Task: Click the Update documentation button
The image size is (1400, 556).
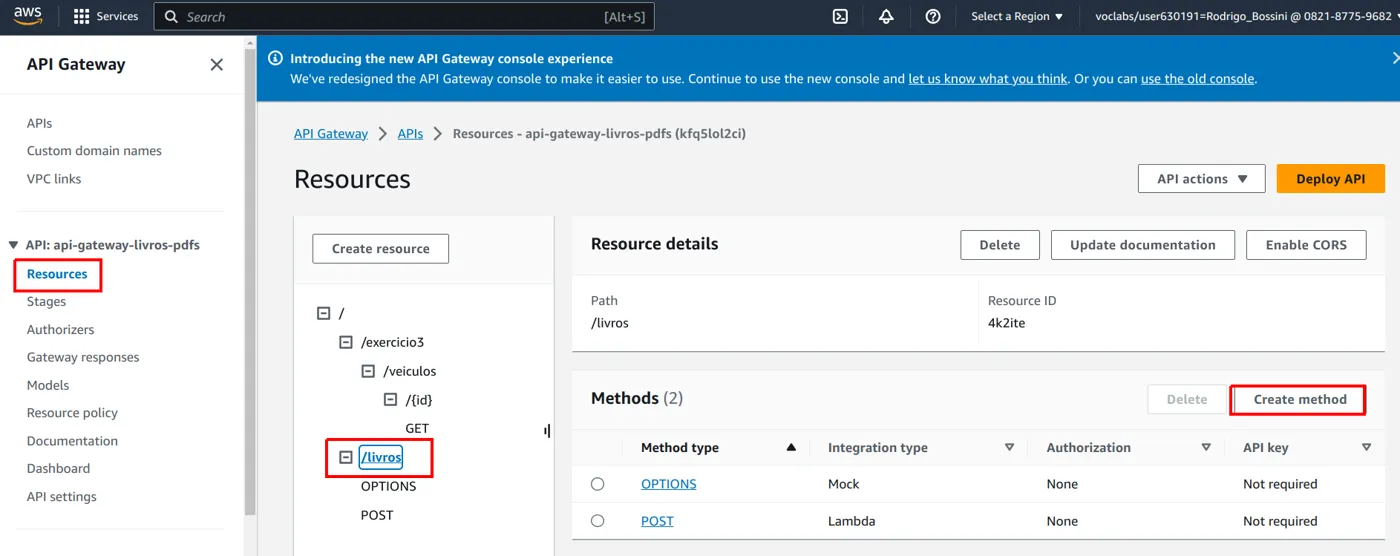Action: [x=1143, y=245]
